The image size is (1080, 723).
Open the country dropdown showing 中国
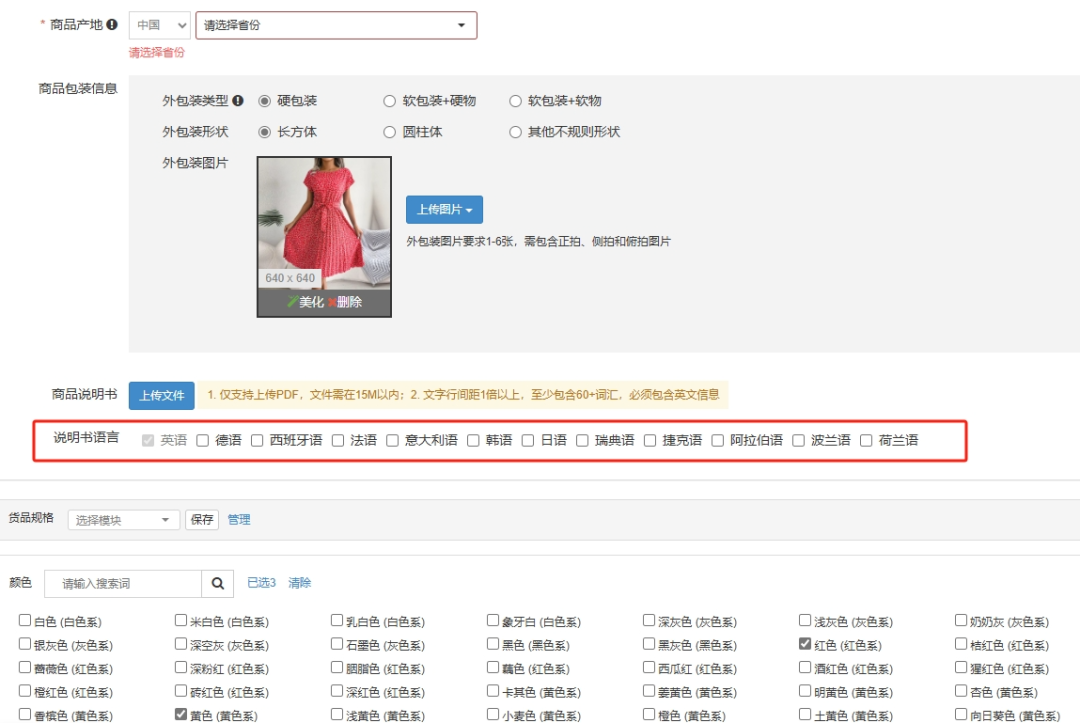point(158,24)
